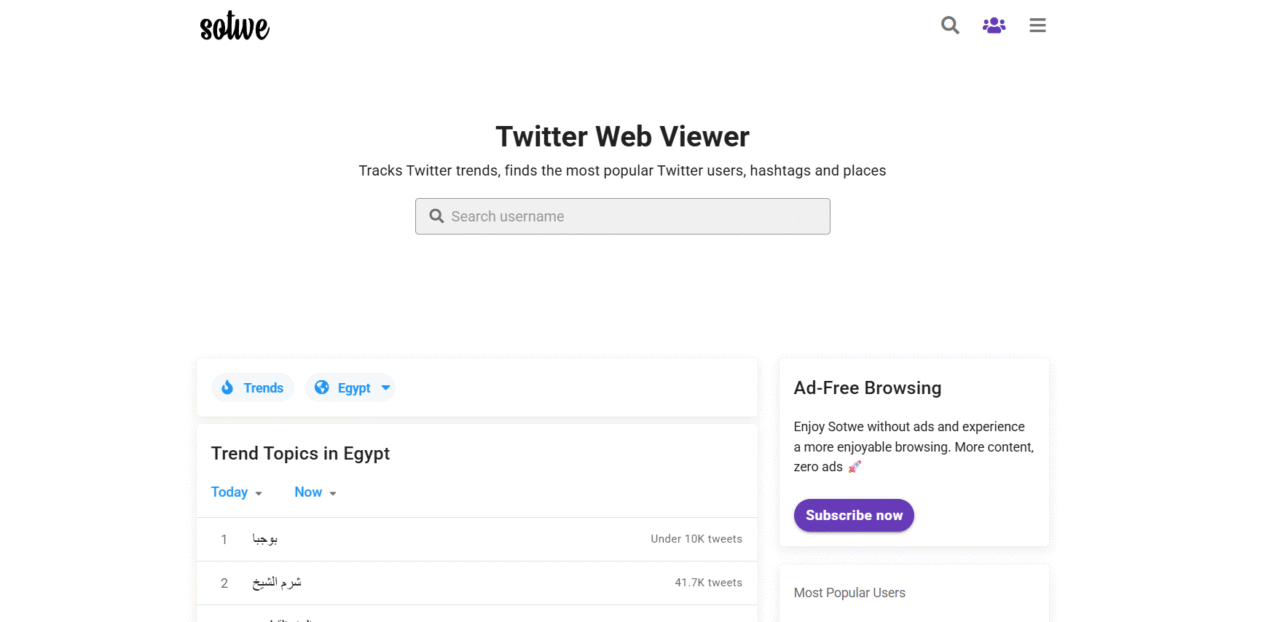Focus the Search username input field

click(x=623, y=216)
